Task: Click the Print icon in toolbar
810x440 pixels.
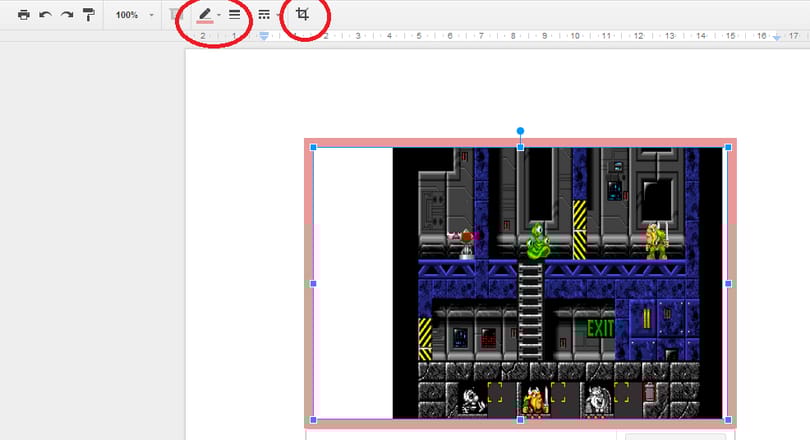Action: (x=23, y=14)
